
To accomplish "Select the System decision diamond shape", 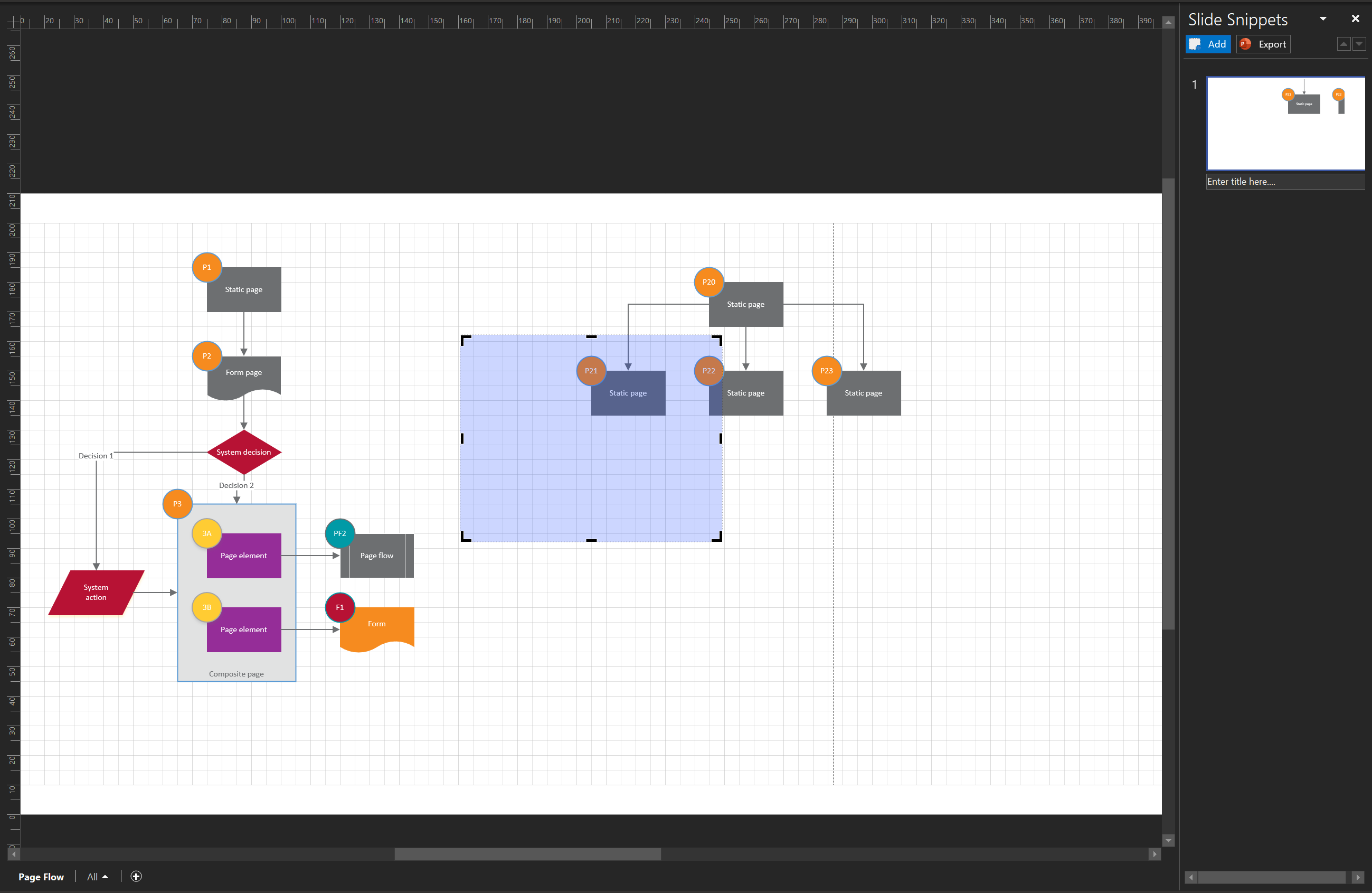I will coord(243,452).
